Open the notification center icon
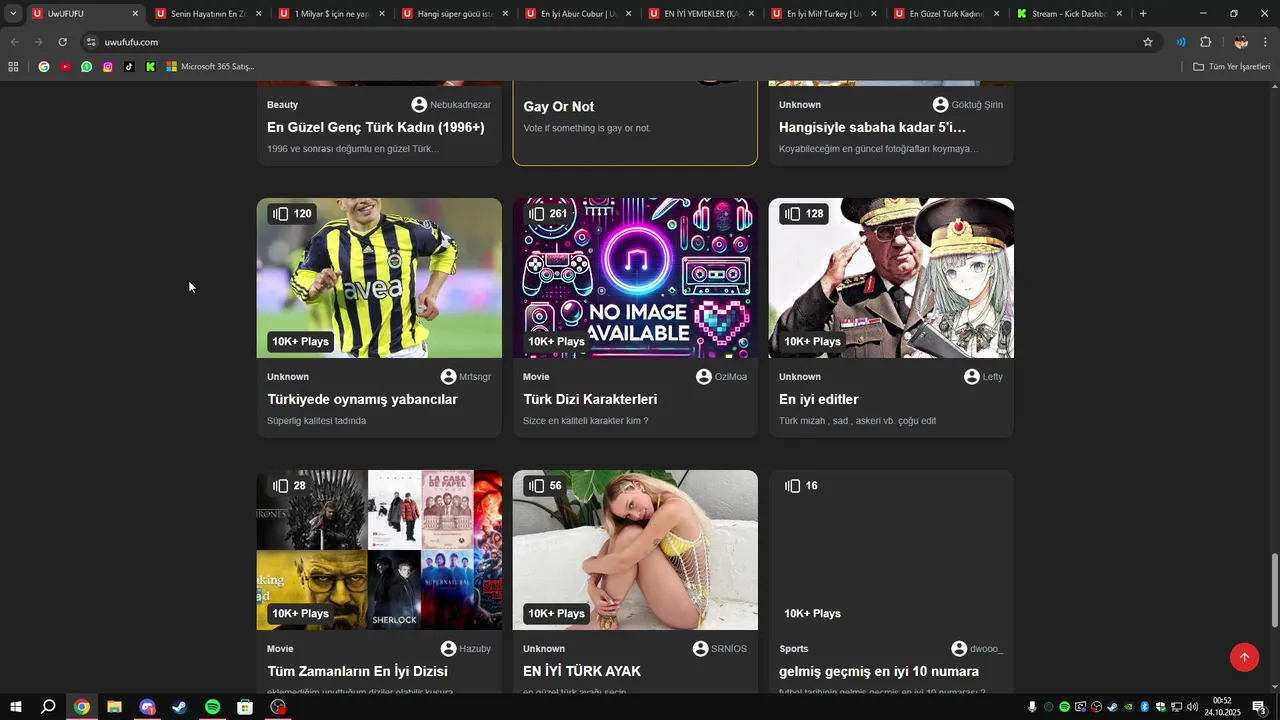This screenshot has height=720, width=1280. [x=1259, y=707]
